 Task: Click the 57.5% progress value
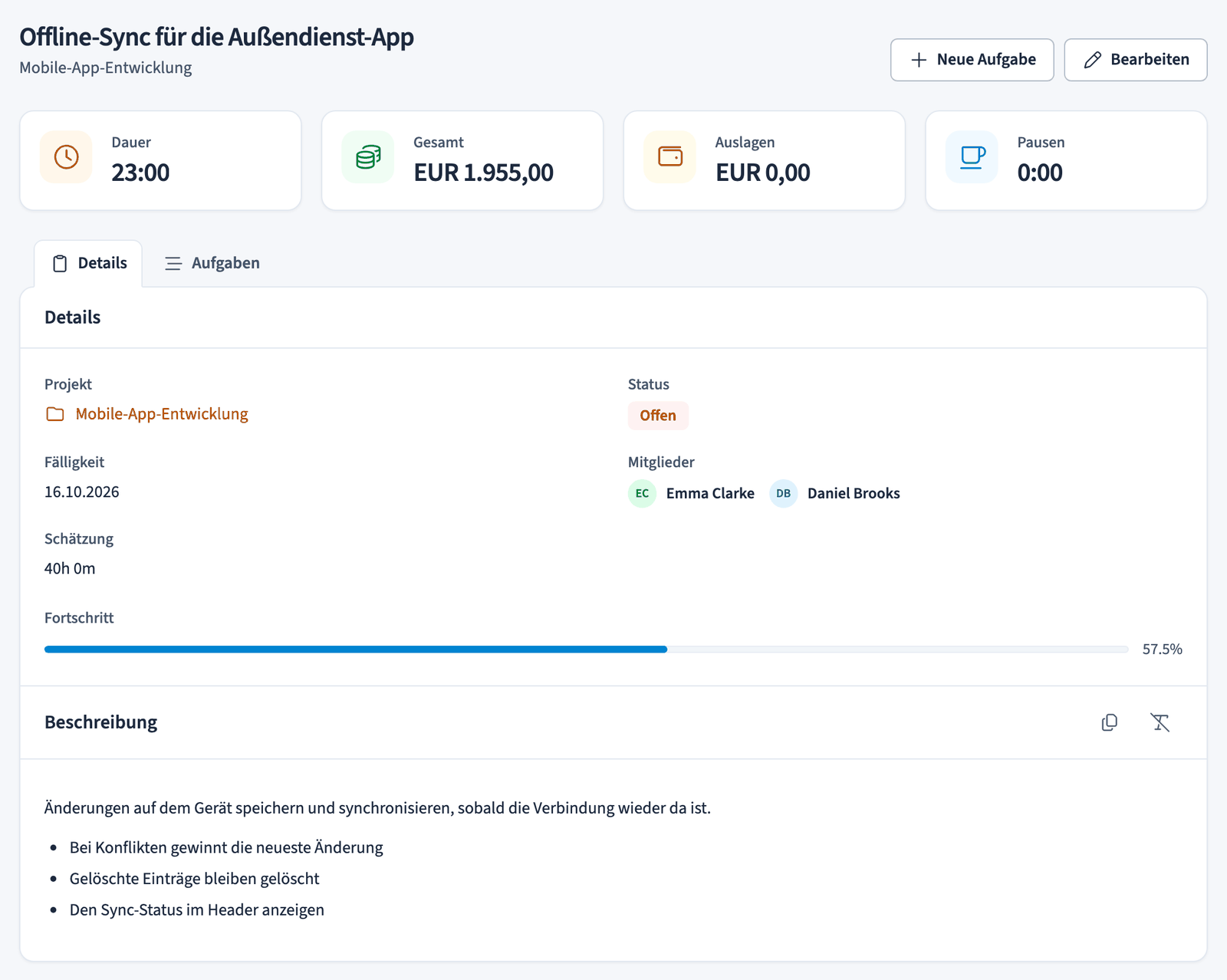[x=1162, y=649]
